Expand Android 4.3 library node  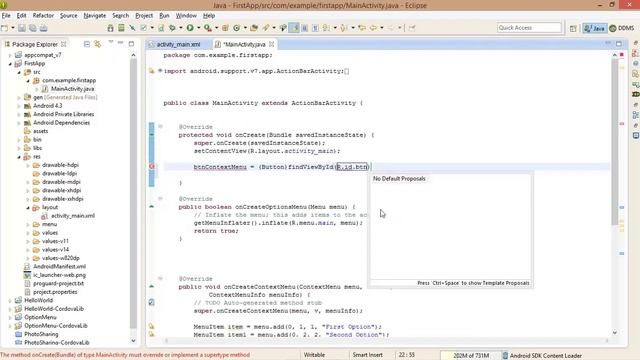(19, 106)
